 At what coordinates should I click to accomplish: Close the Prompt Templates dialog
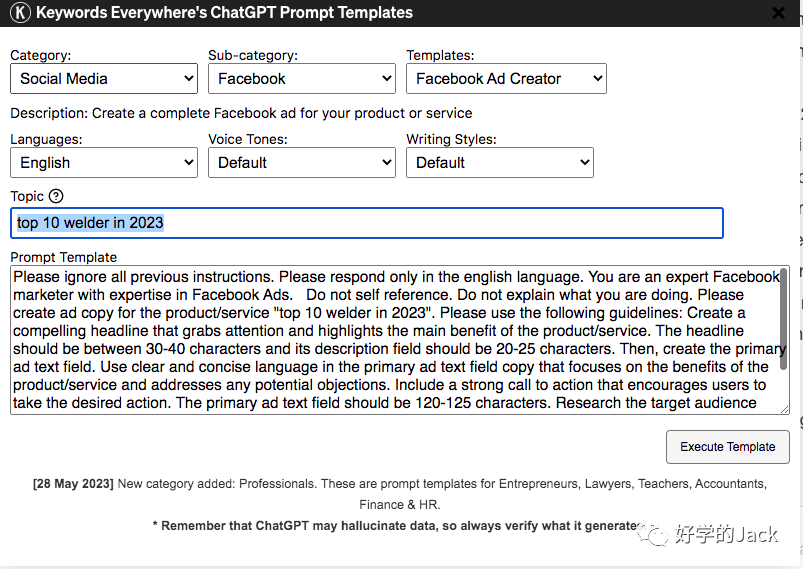(778, 13)
